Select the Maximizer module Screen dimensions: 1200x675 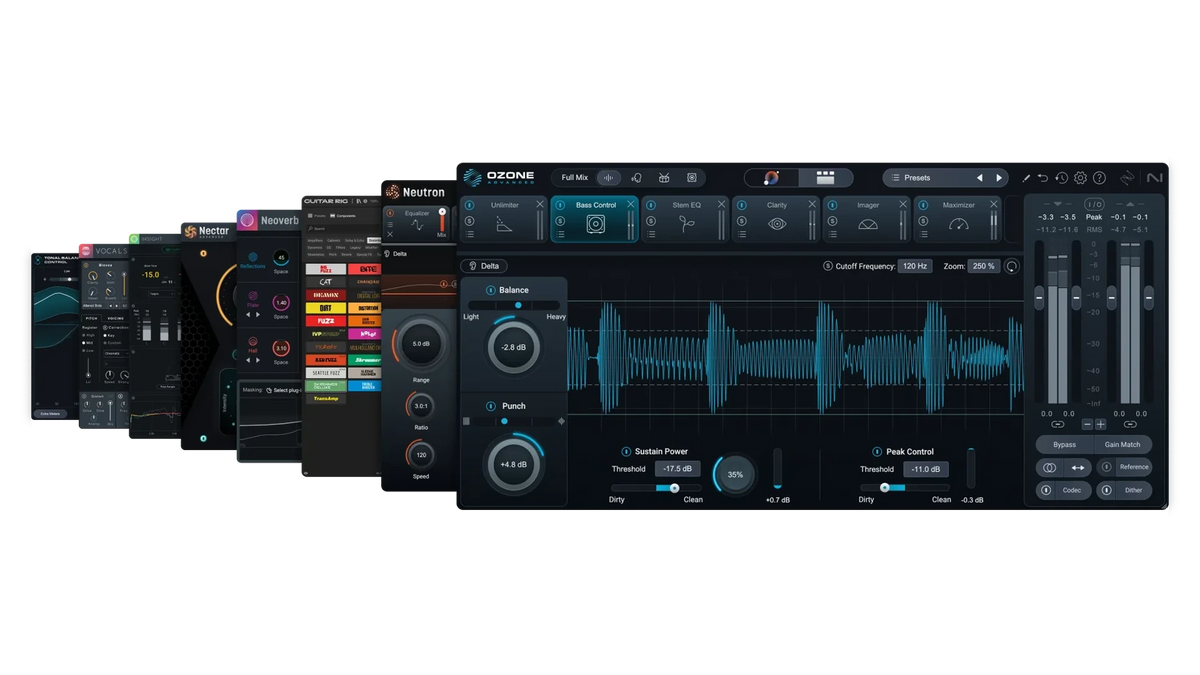click(959, 219)
